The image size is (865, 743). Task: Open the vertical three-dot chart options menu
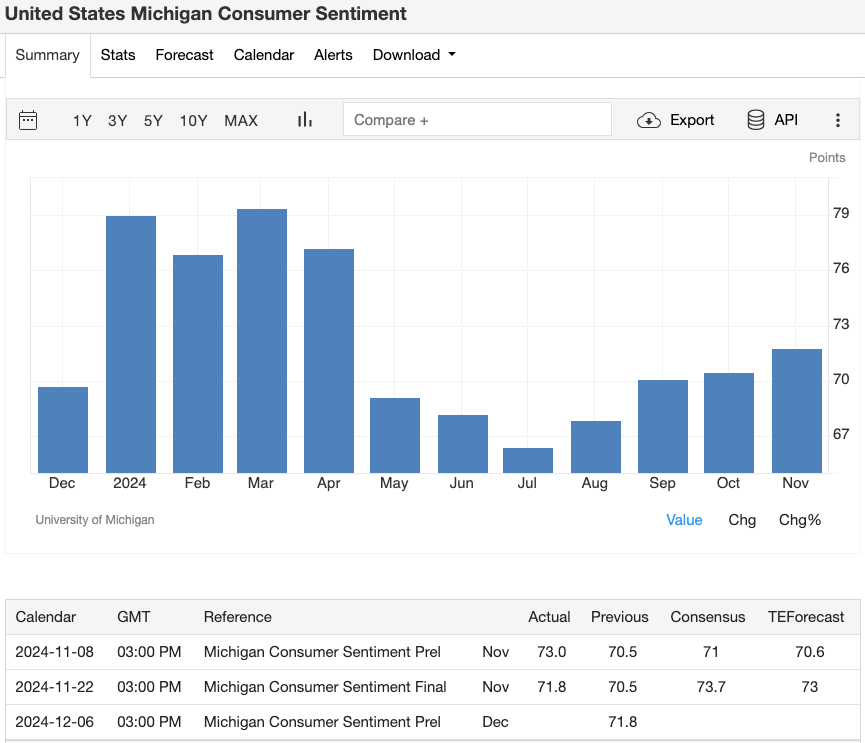[x=838, y=120]
